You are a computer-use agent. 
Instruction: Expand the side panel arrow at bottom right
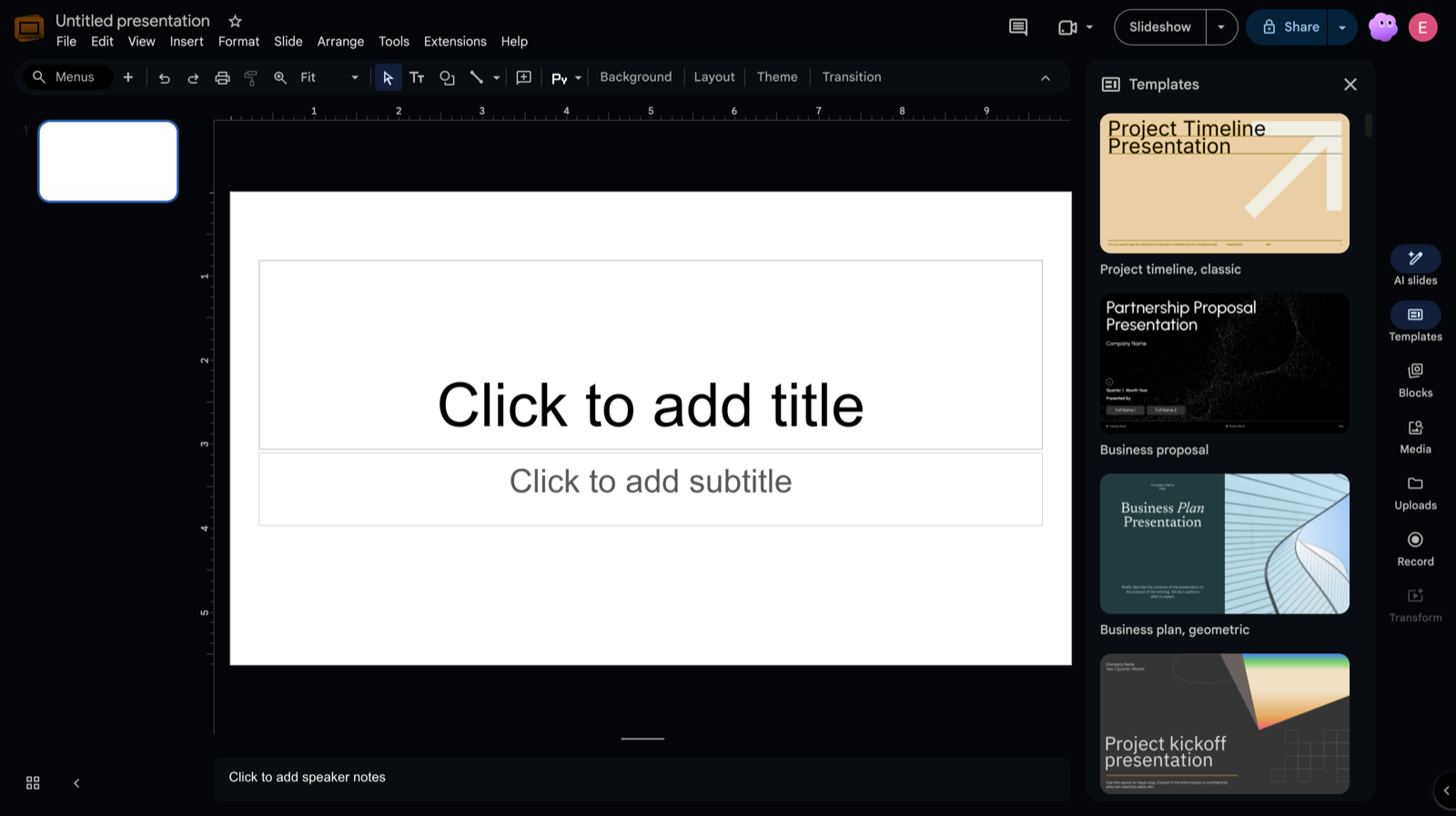tap(1446, 791)
